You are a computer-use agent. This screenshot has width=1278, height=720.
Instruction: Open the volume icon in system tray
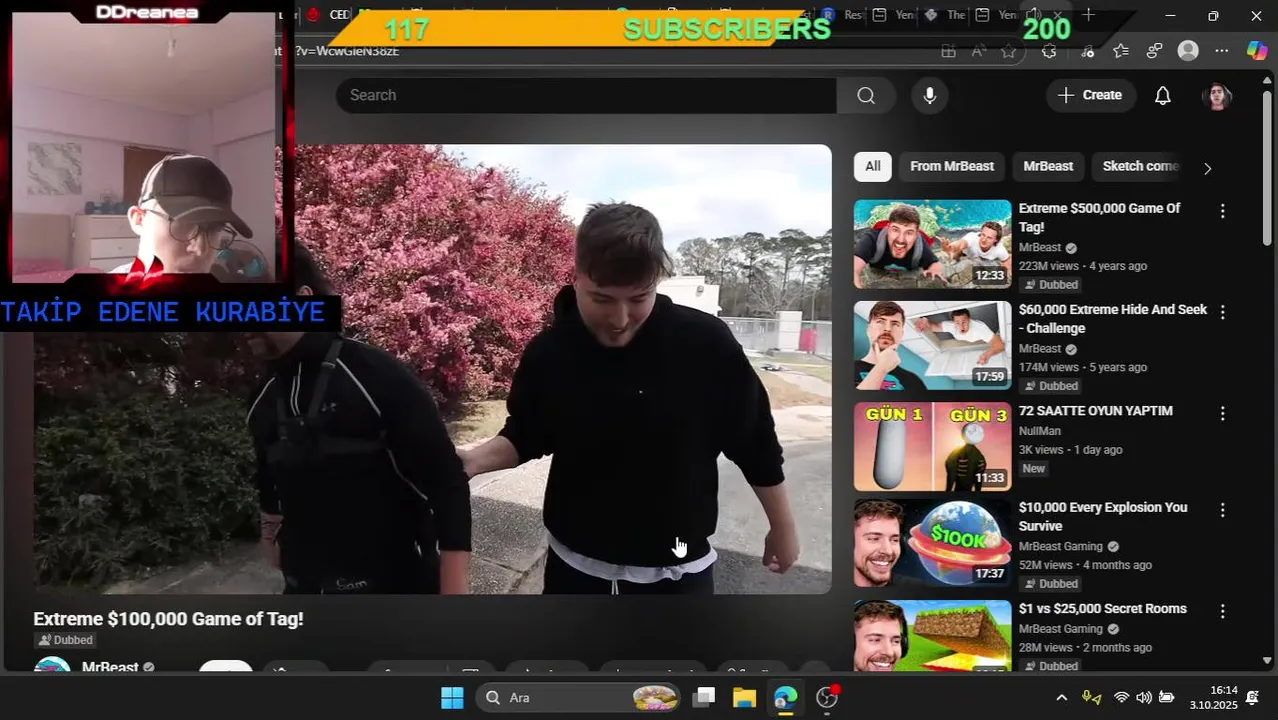click(1144, 697)
